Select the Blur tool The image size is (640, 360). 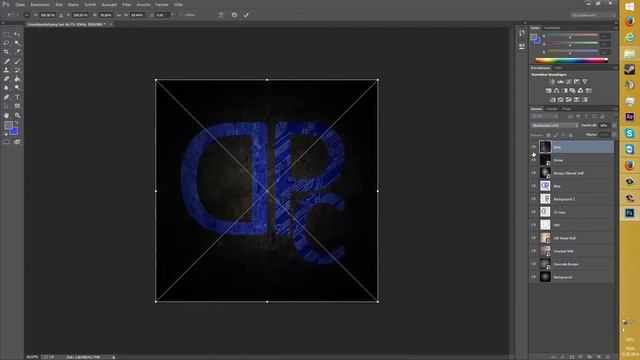pos(6,88)
